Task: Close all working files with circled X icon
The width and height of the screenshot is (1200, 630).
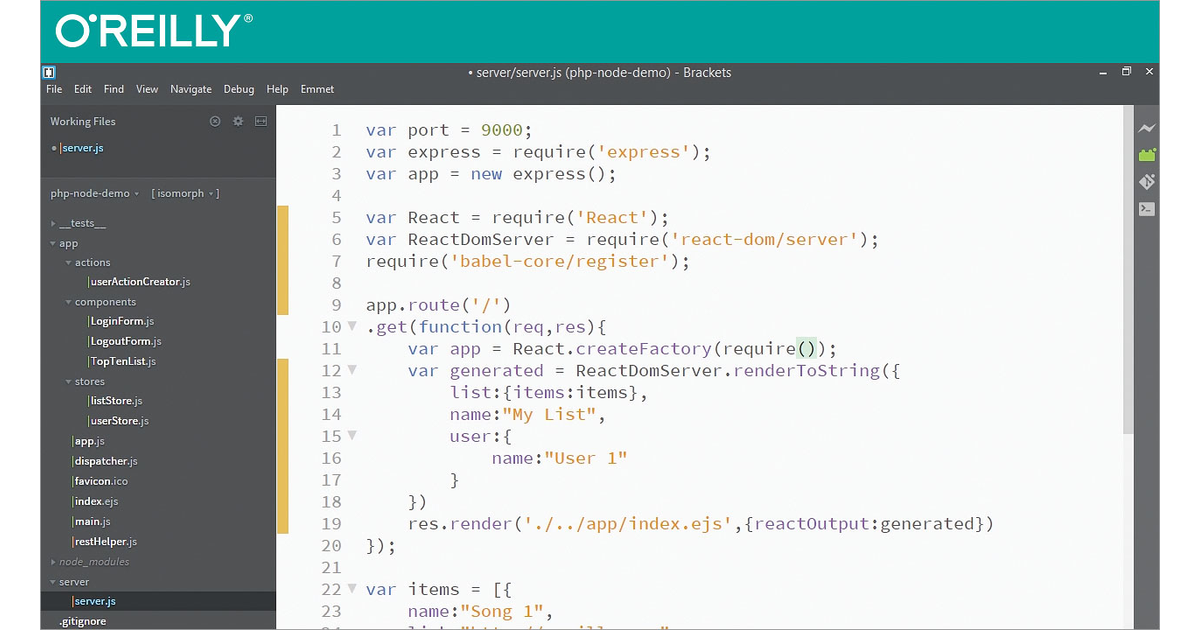Action: [x=215, y=121]
